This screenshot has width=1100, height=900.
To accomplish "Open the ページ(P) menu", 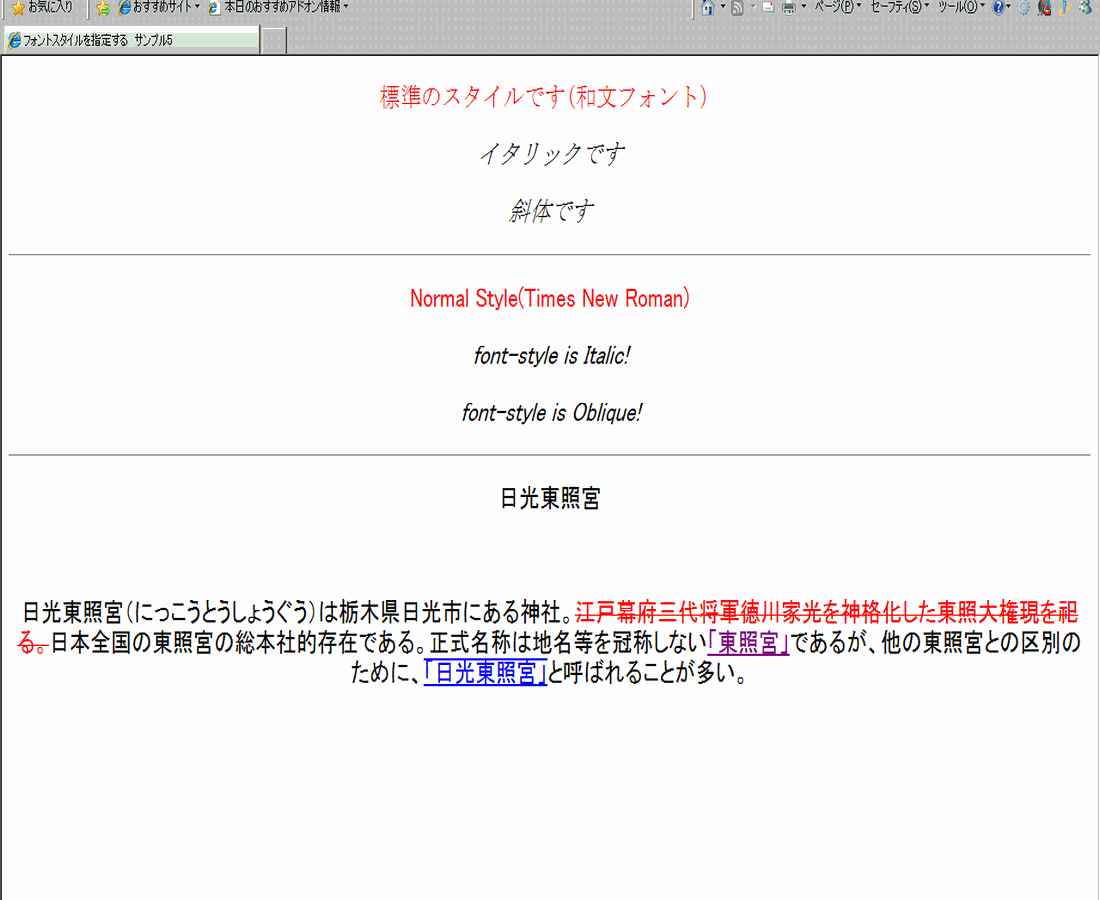I will point(838,7).
